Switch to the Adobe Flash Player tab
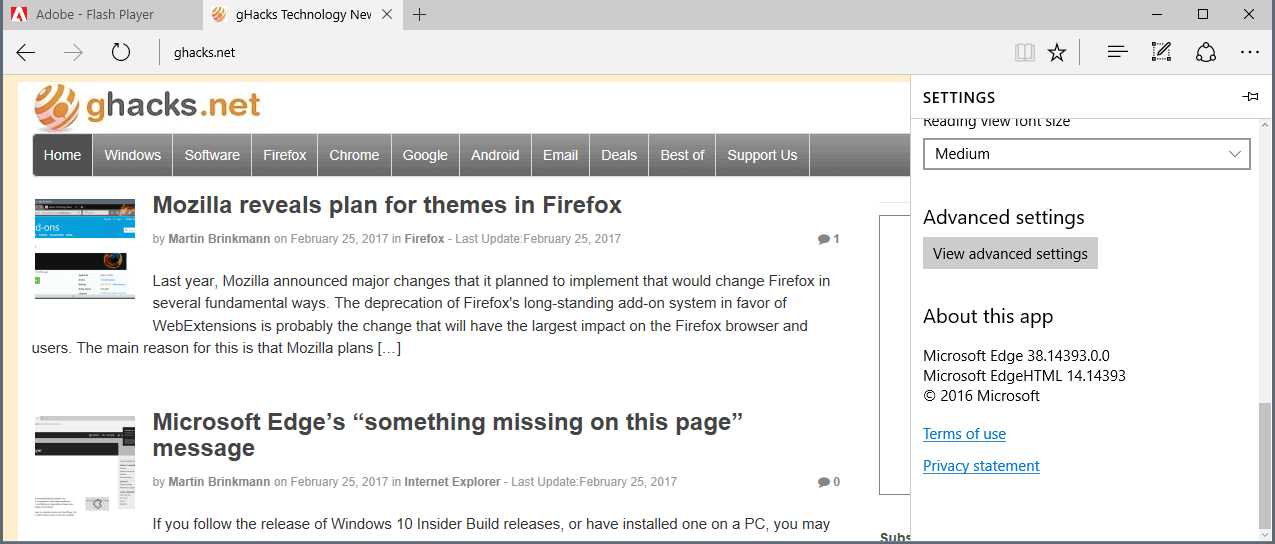 click(98, 14)
